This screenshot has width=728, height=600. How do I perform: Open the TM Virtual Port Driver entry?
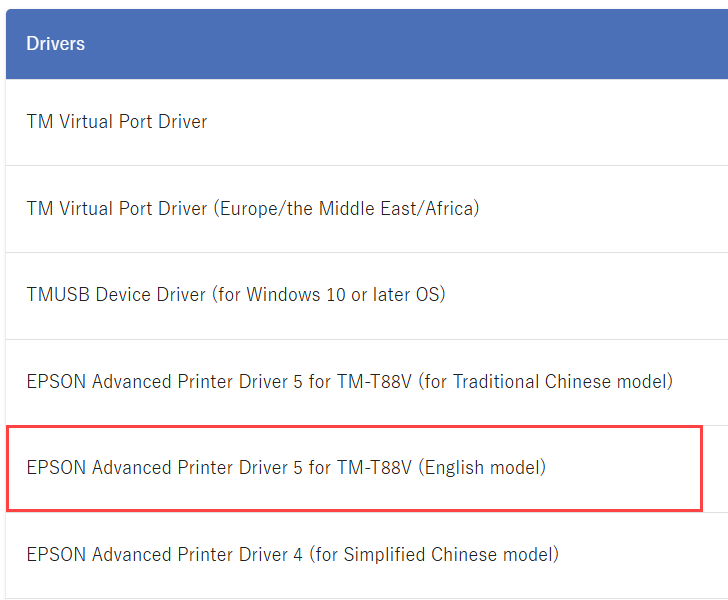(117, 122)
